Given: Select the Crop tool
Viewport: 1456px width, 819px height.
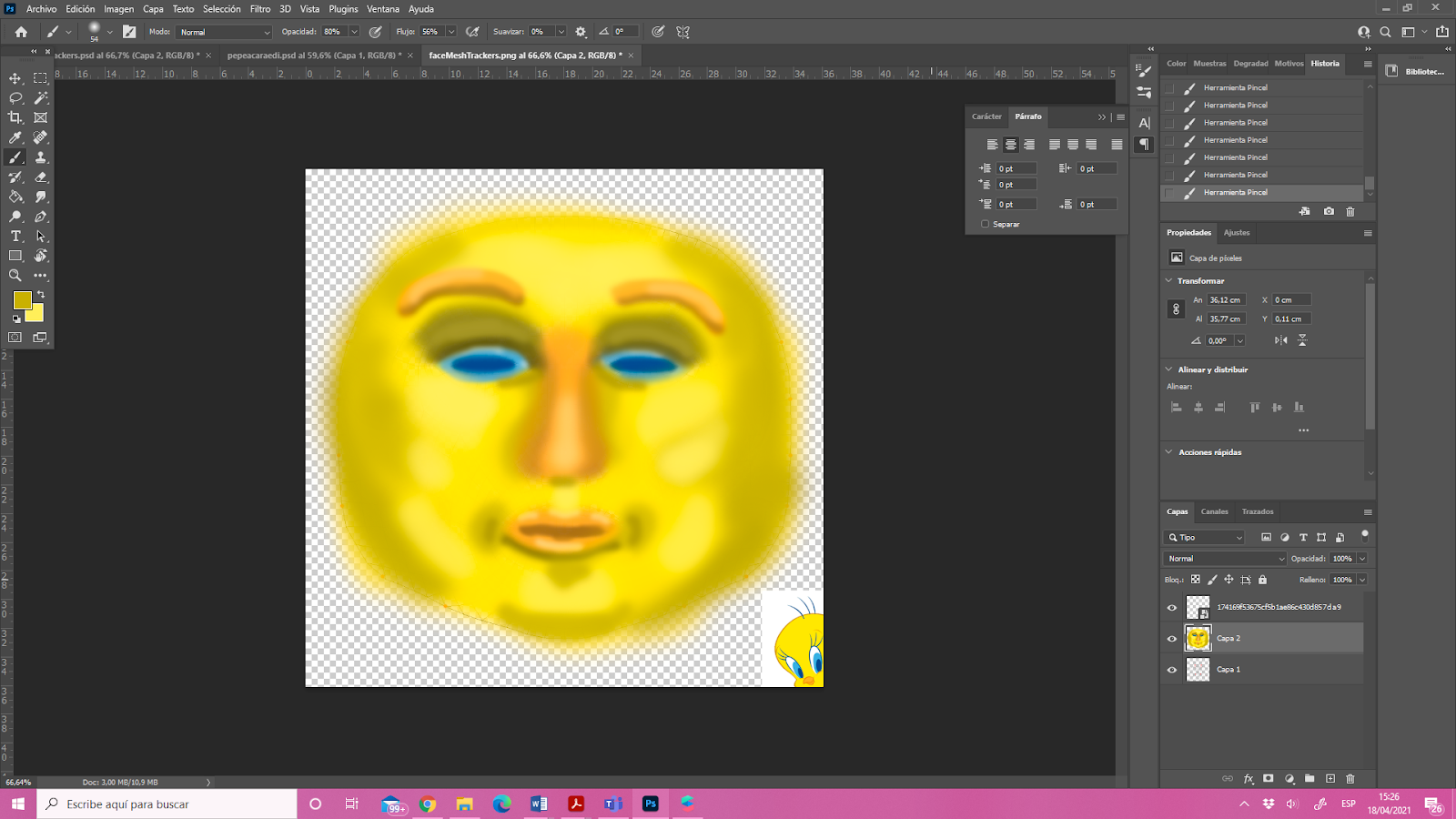Looking at the screenshot, I should point(15,117).
